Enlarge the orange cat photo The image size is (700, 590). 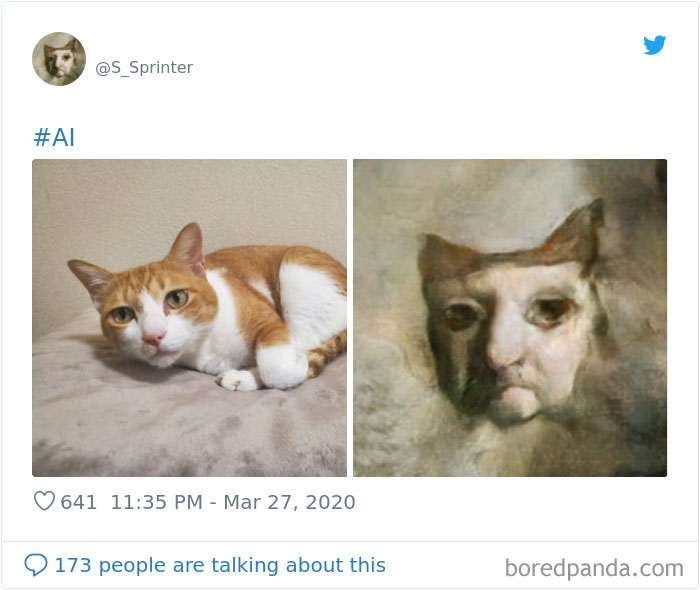pyautogui.click(x=189, y=317)
